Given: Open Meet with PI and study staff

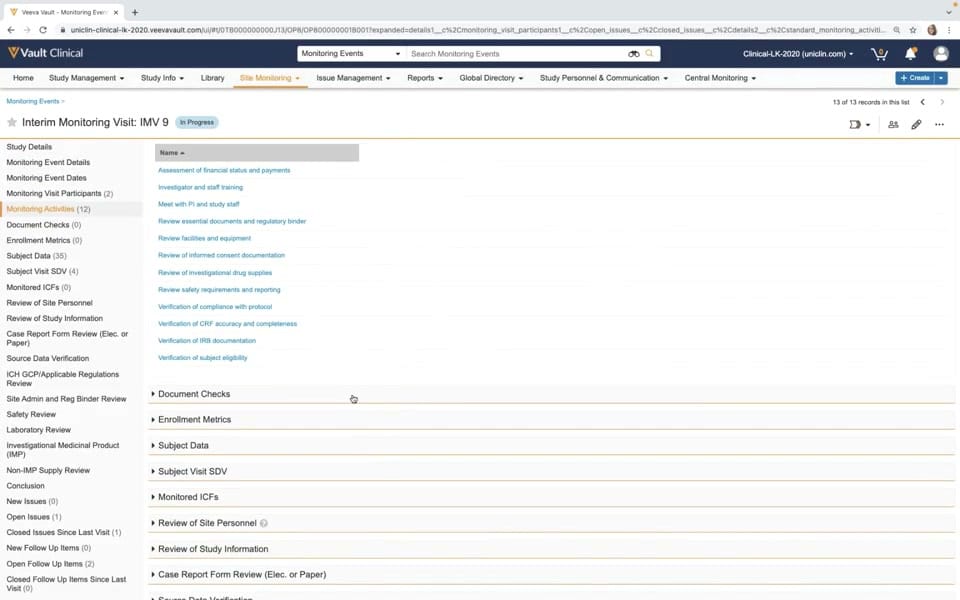Looking at the screenshot, I should tap(198, 204).
